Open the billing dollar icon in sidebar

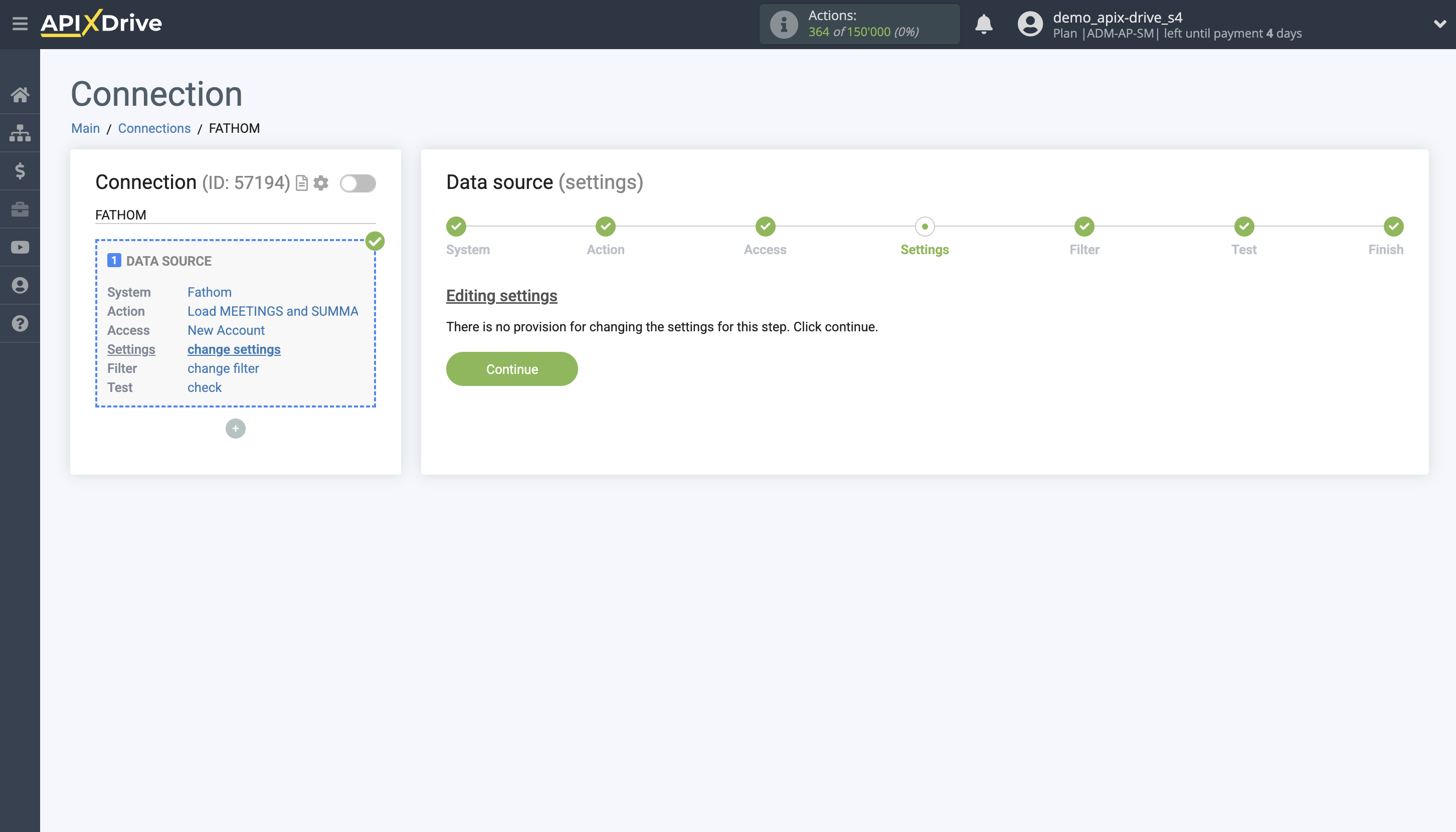(x=21, y=171)
